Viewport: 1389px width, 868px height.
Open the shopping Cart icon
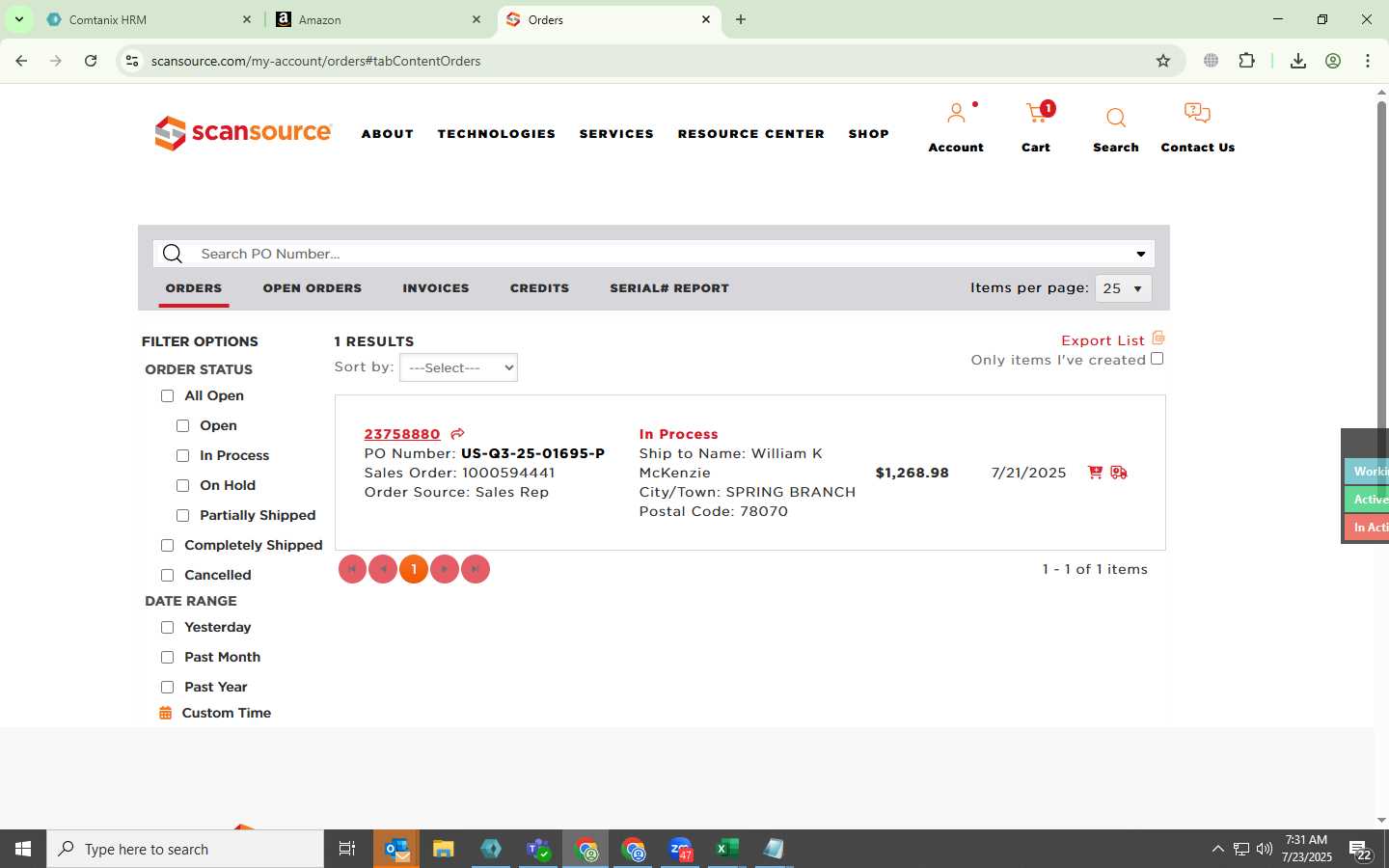pyautogui.click(x=1038, y=114)
